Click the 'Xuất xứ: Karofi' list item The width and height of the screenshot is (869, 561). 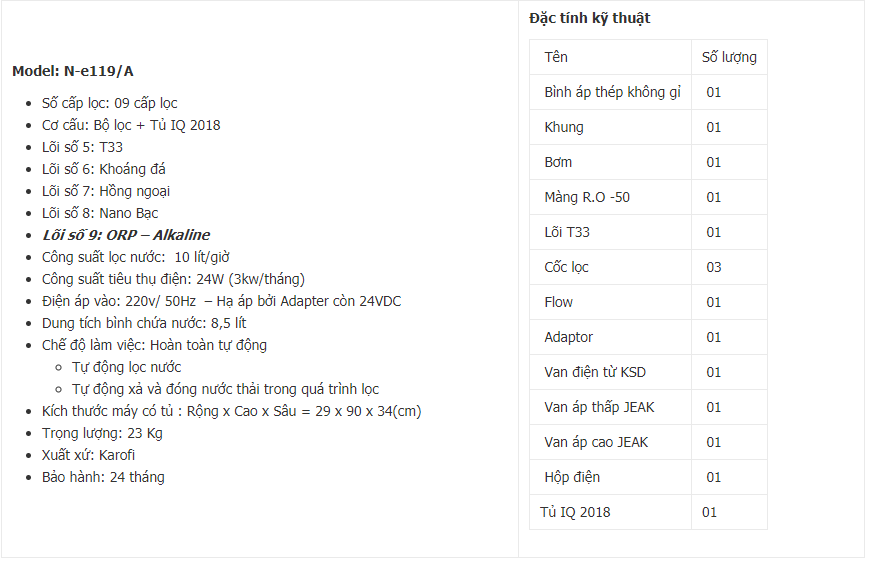click(88, 455)
